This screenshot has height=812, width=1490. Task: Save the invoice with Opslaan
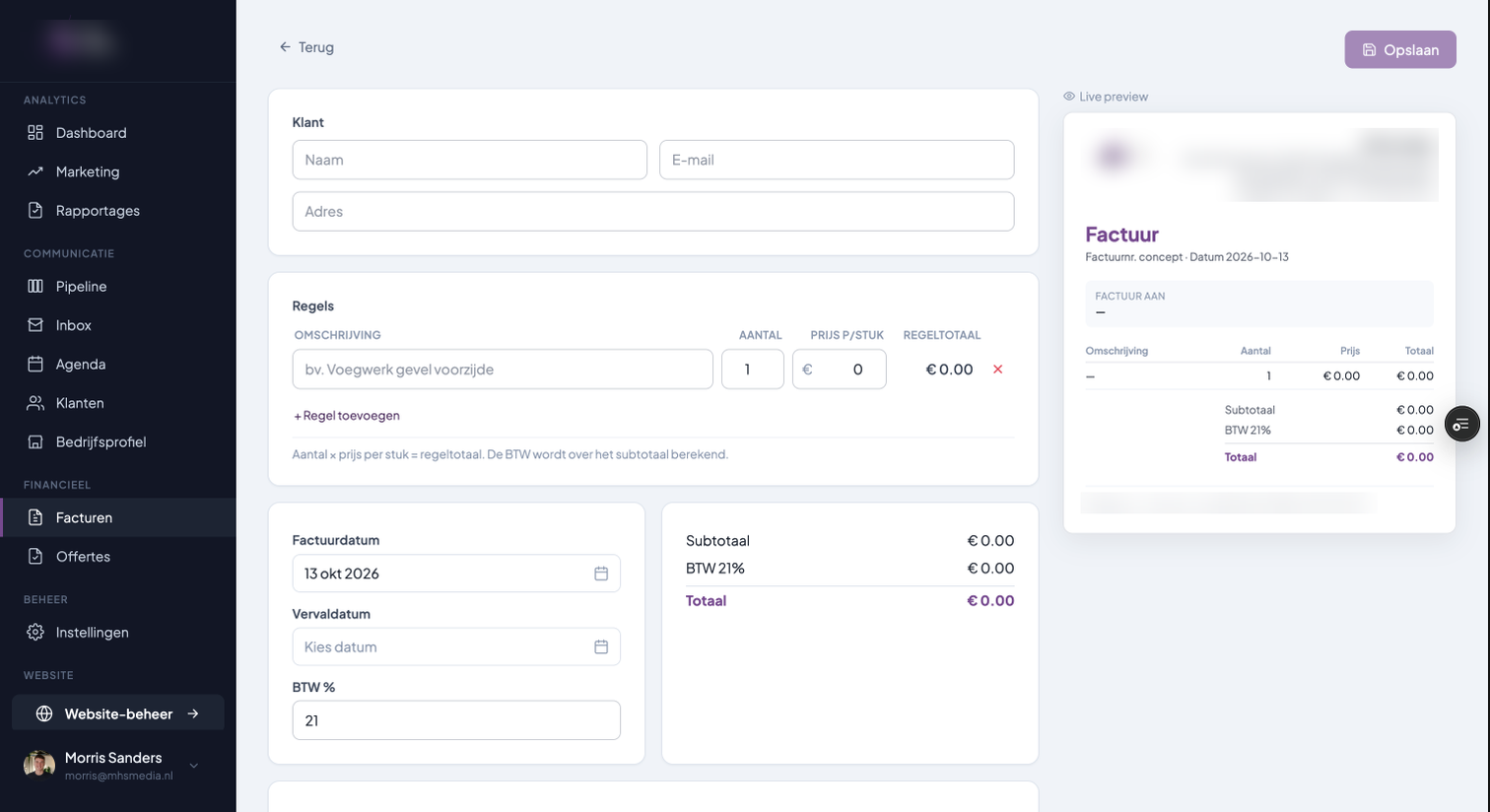[x=1400, y=49]
